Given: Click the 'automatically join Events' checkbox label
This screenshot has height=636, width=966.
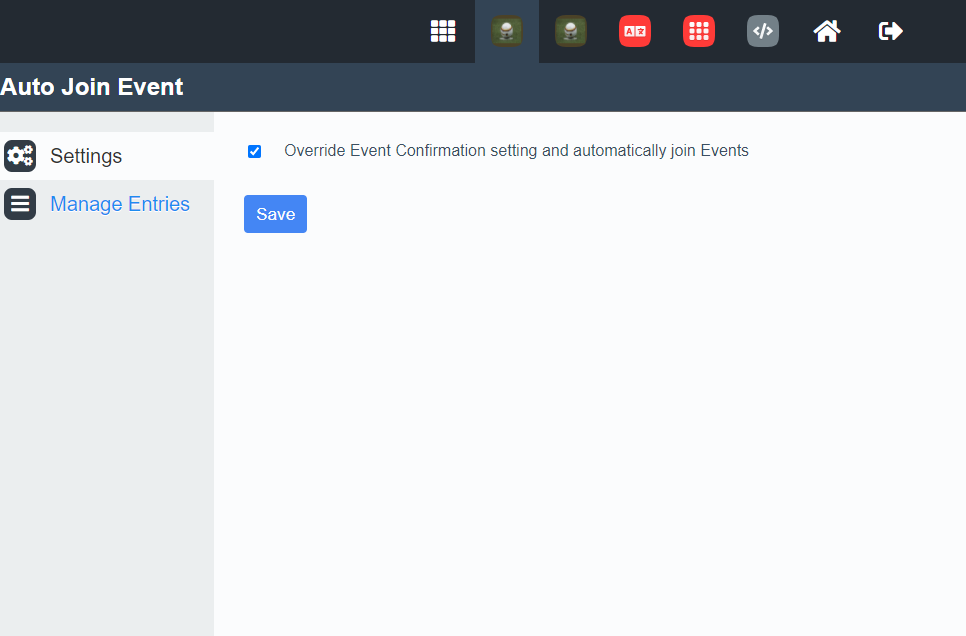Looking at the screenshot, I should [516, 151].
